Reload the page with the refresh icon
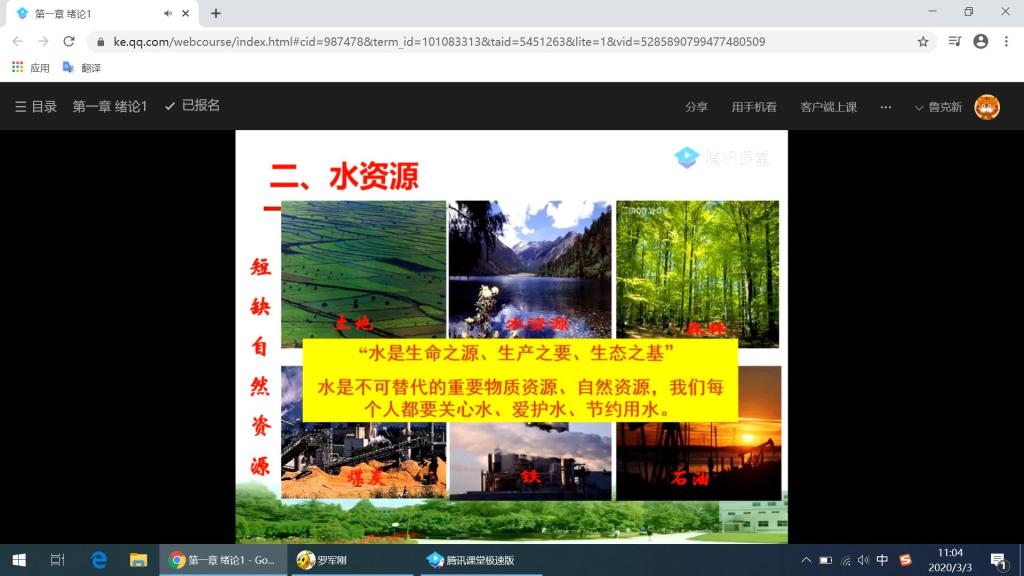Screen dimensions: 1024x576 click(x=69, y=42)
